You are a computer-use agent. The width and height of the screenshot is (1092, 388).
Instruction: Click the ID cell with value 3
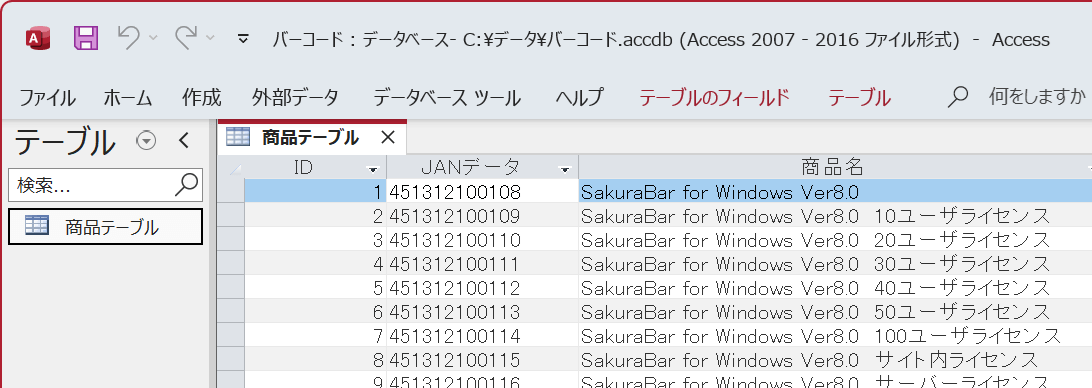click(315, 239)
